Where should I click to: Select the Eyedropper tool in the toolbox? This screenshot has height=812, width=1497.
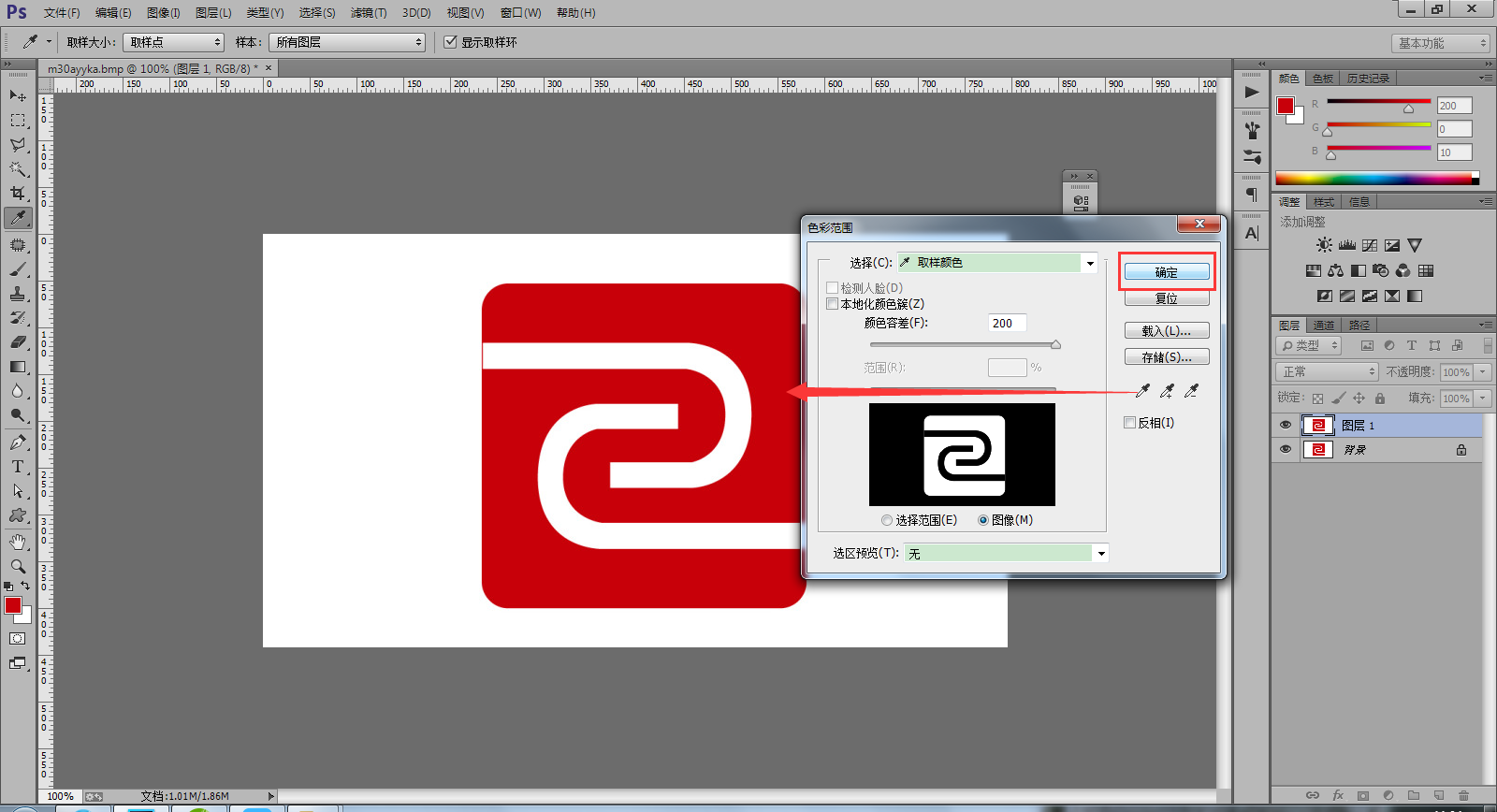(x=18, y=218)
